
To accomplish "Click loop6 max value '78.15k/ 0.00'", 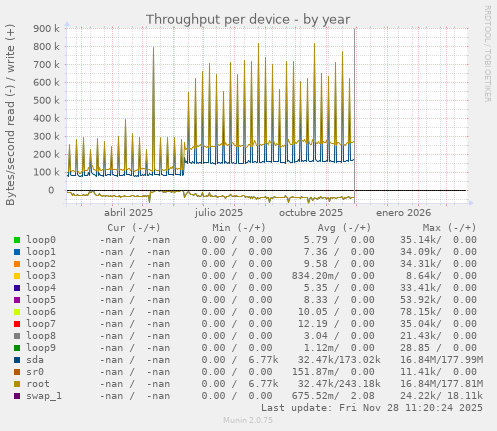I will [438, 312].
